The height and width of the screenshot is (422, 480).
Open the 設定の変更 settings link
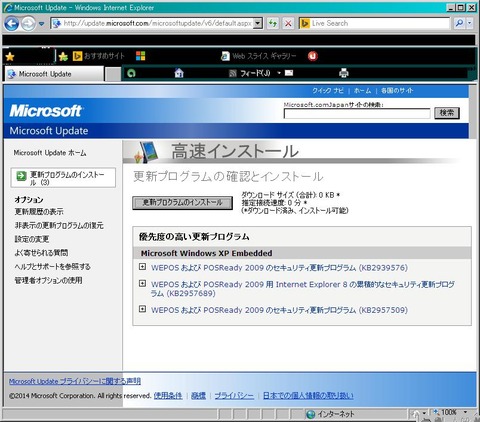pos(32,239)
